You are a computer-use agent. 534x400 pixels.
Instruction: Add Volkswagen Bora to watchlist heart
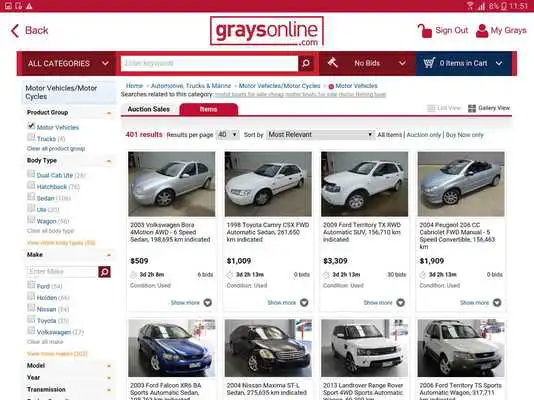point(208,302)
